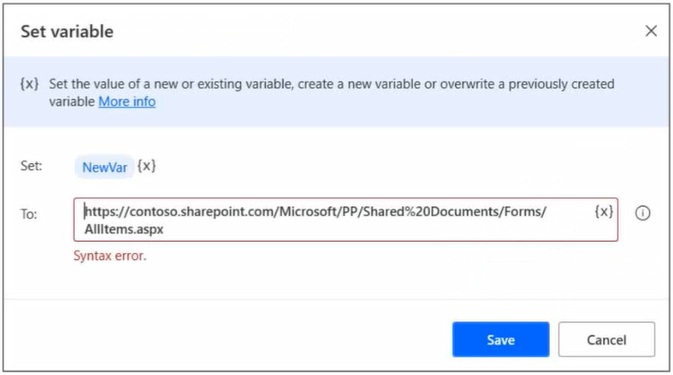Image resolution: width=673 pixels, height=375 pixels.
Task: Show info icon beside To field
Action: click(643, 213)
